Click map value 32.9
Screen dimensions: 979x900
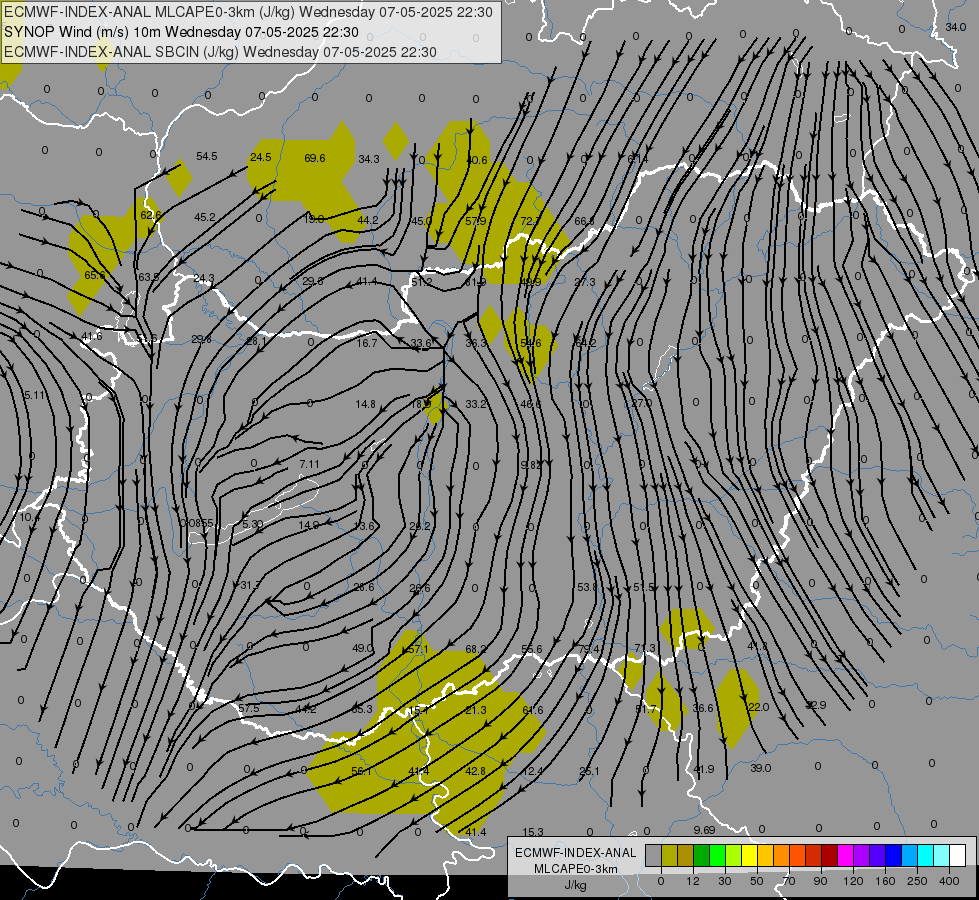[x=815, y=705]
